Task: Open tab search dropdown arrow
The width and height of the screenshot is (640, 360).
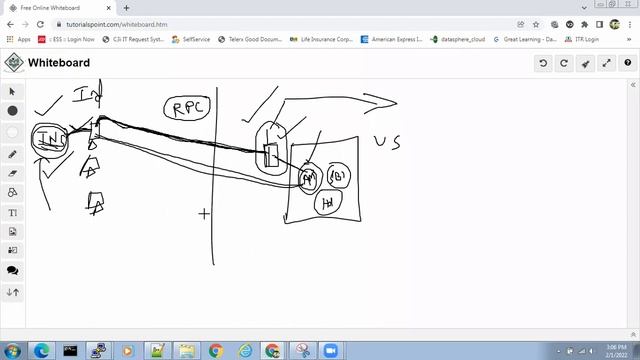Action: point(584,8)
